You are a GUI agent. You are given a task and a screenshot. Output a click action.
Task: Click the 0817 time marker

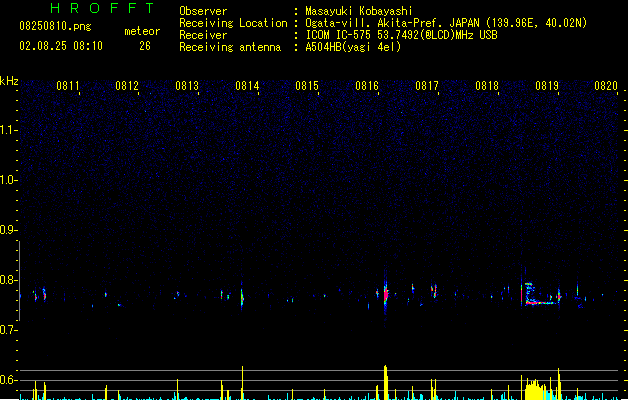(x=427, y=86)
